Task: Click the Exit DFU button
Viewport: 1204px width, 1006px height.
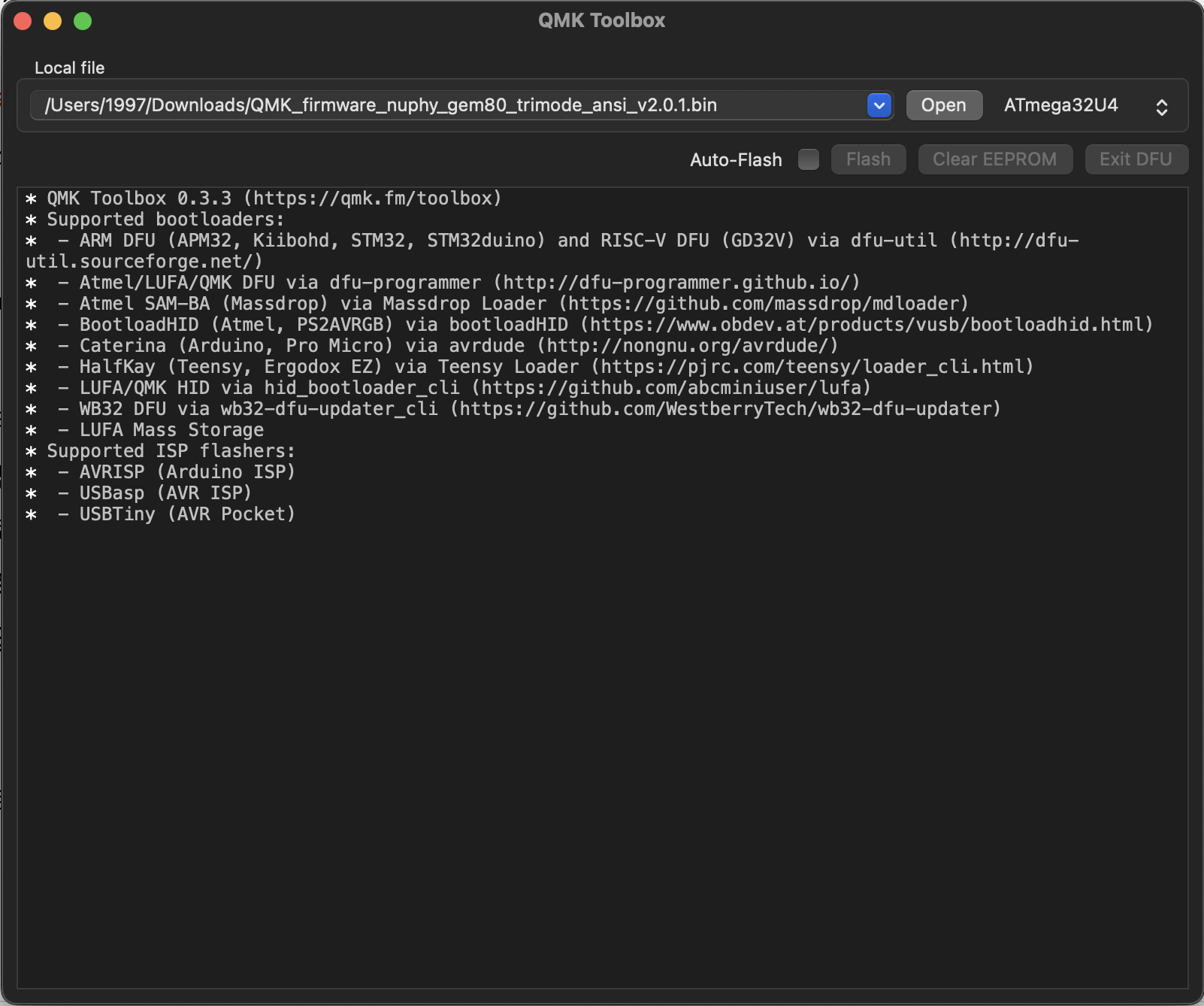Action: click(1136, 159)
